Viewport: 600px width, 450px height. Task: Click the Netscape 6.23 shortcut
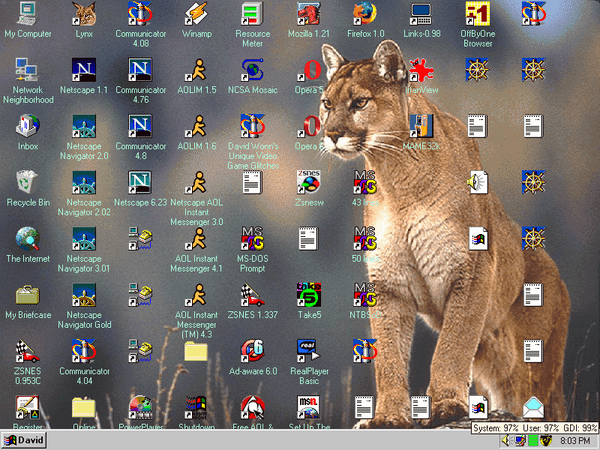140,183
